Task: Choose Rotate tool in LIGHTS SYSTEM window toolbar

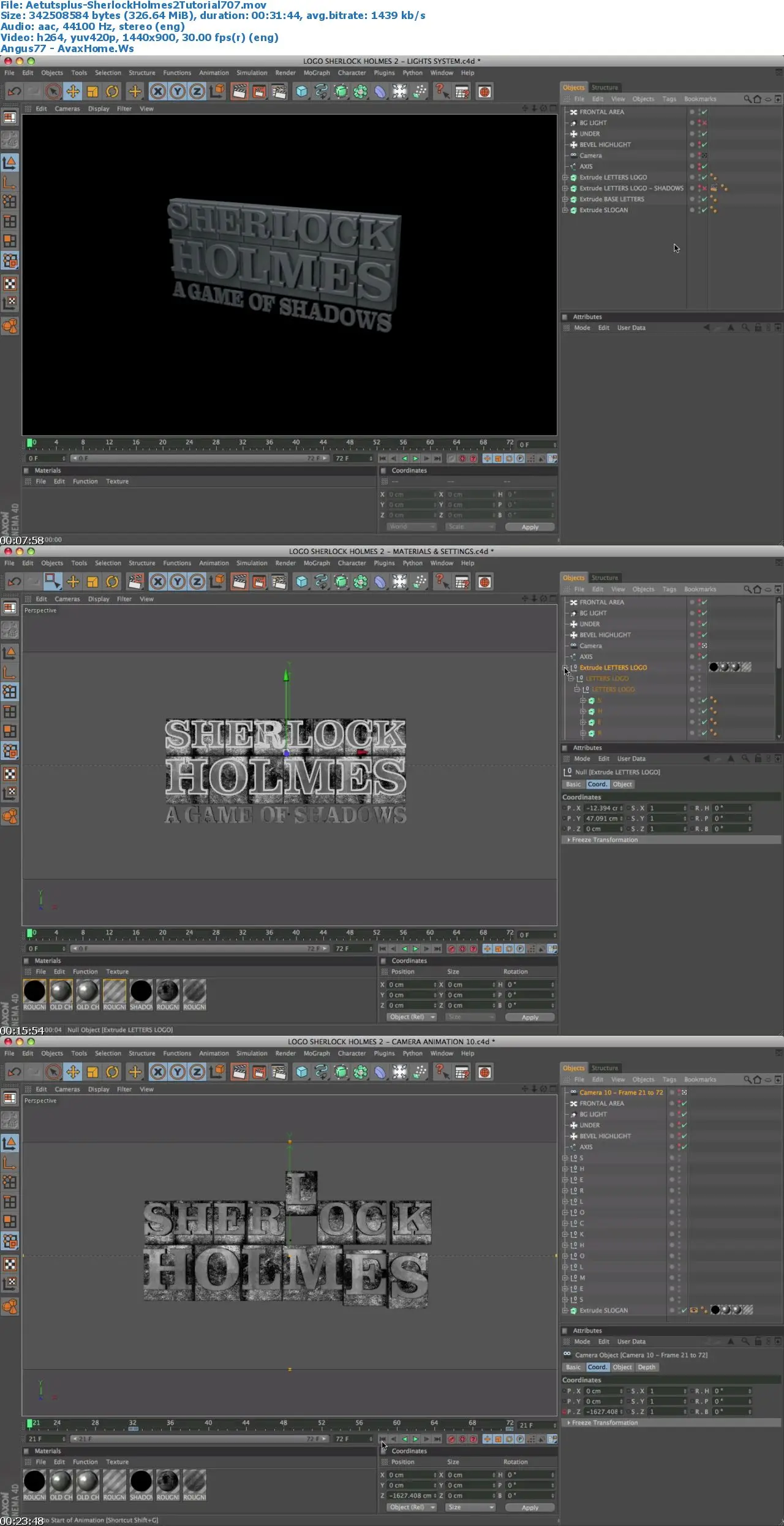Action: (112, 92)
